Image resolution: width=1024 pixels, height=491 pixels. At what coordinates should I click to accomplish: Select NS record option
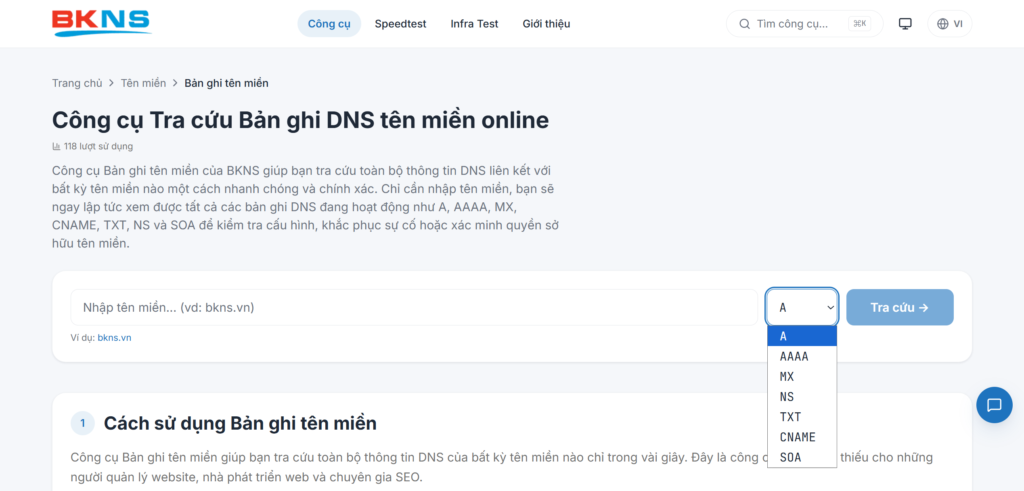(802, 397)
